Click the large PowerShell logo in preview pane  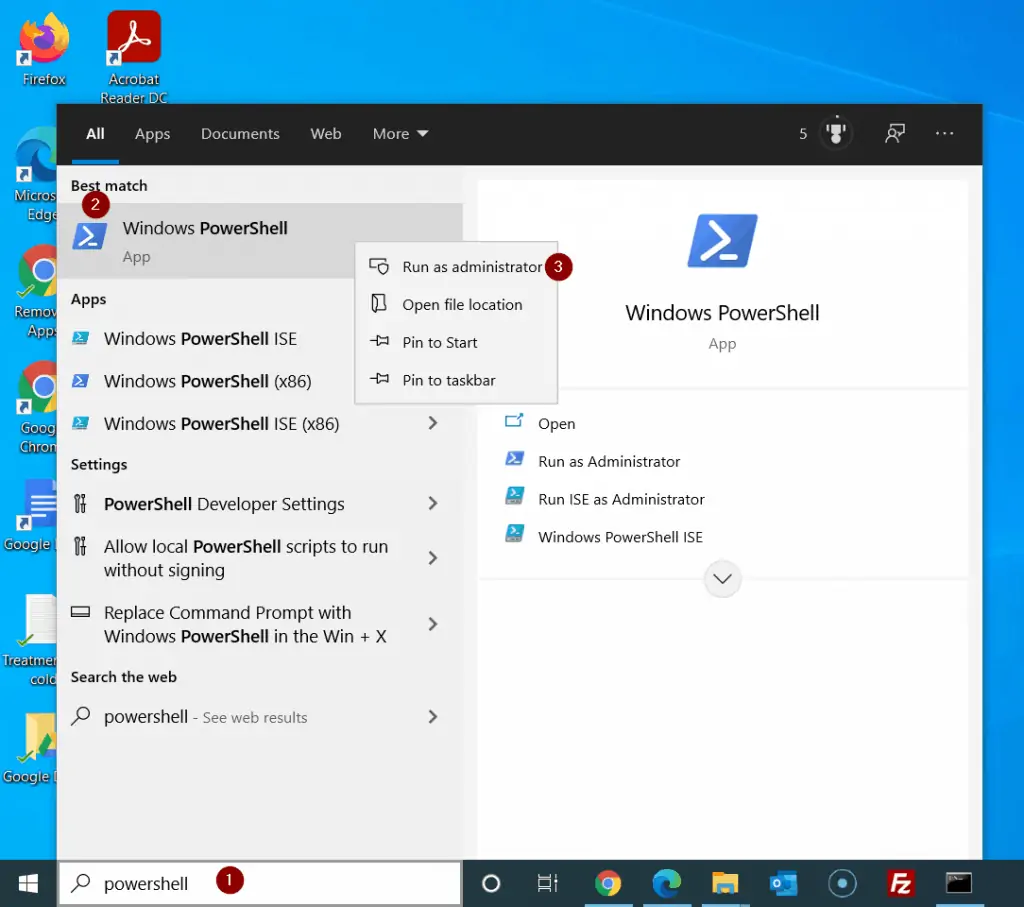click(x=722, y=241)
